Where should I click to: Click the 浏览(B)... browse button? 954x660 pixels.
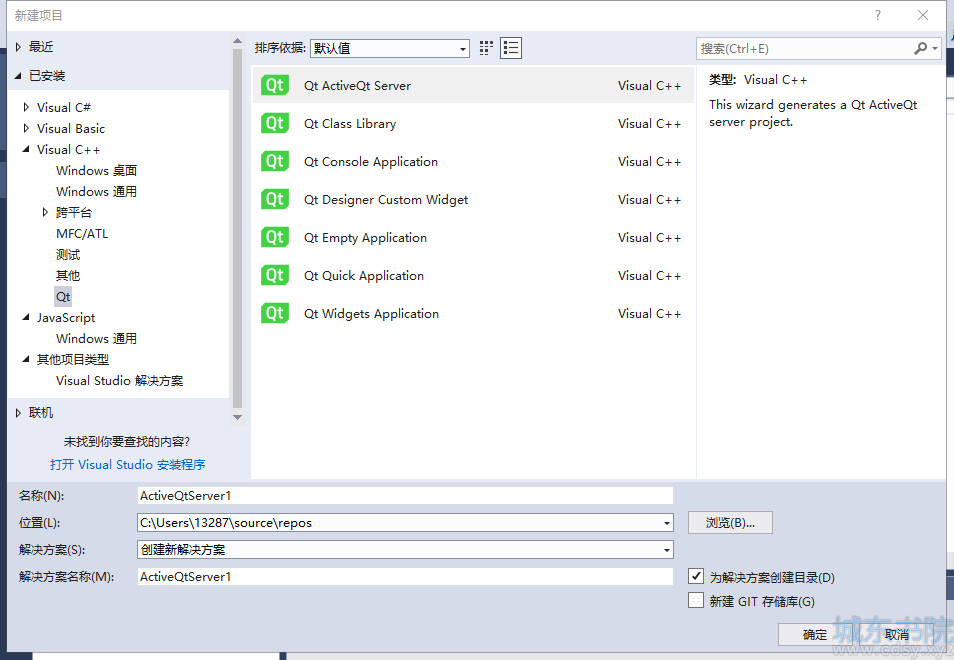click(730, 523)
